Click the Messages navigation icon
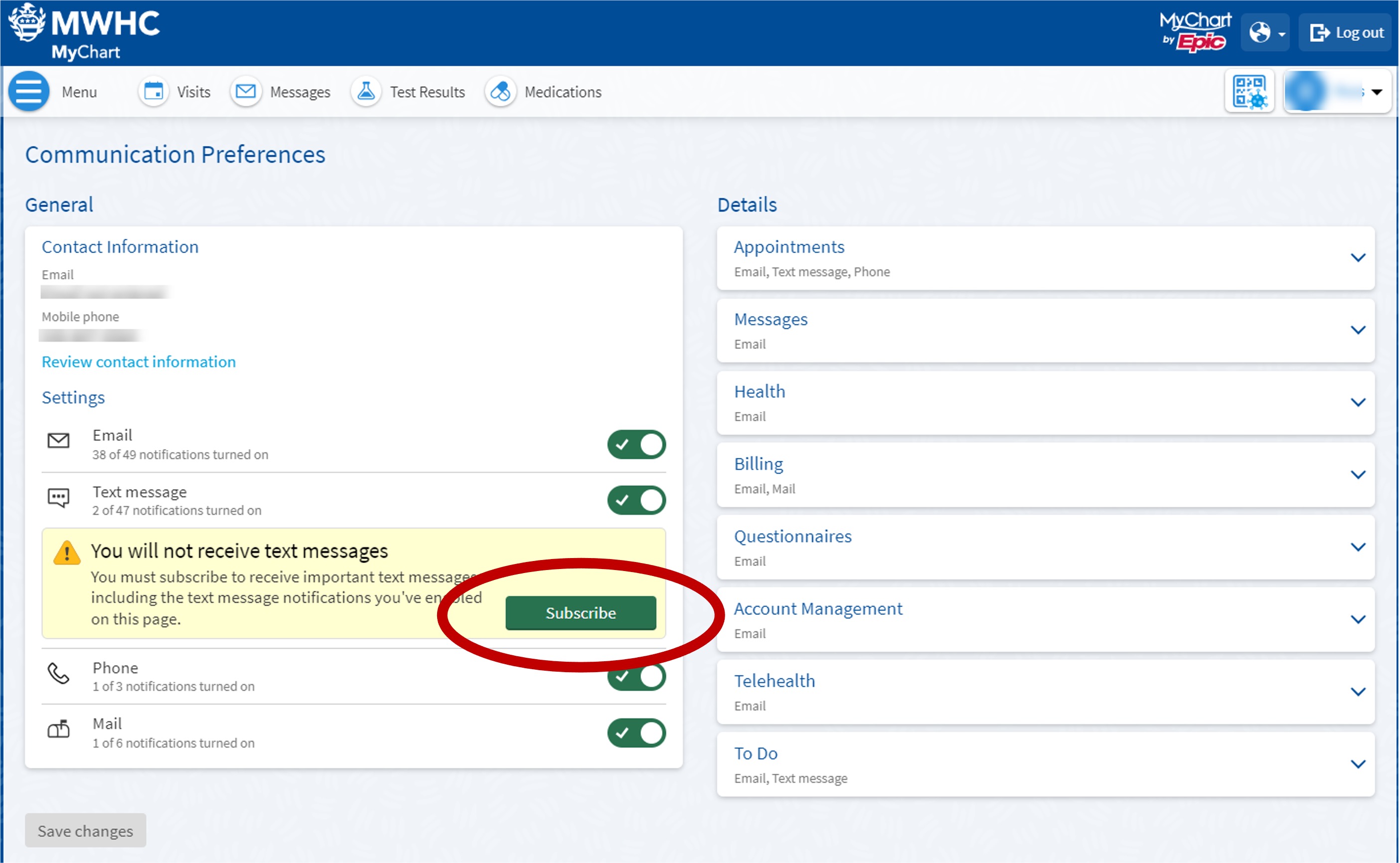 click(246, 92)
